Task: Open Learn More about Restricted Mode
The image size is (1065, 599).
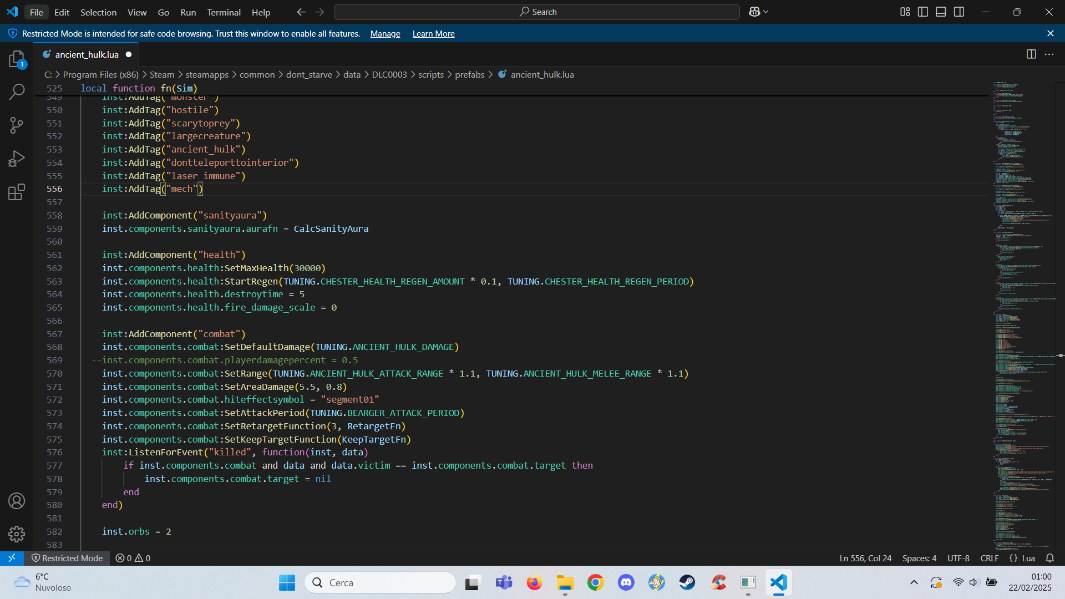Action: [433, 33]
